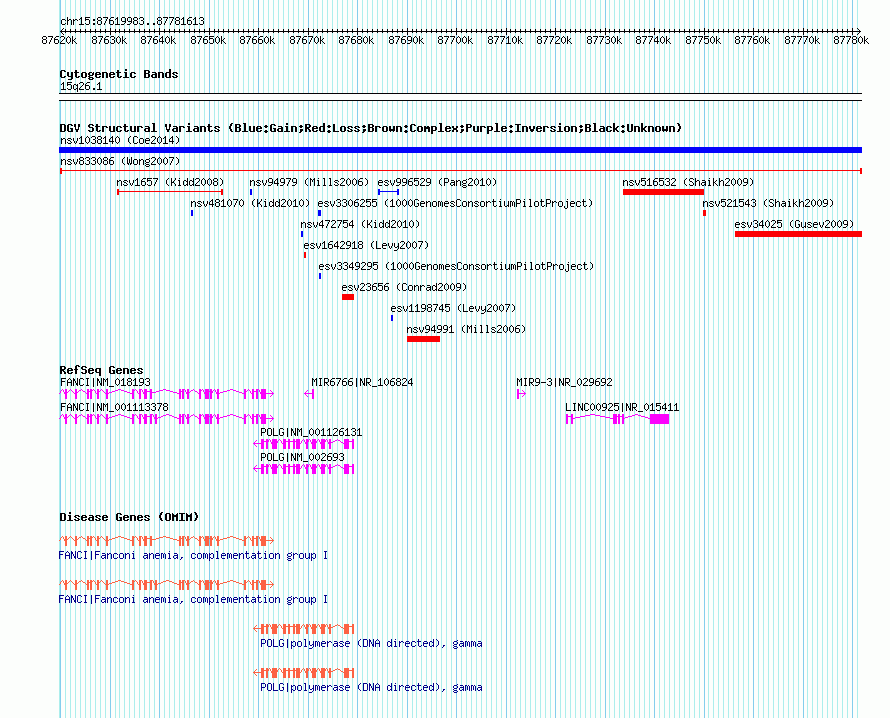Click the 87650k ruler position

click(208, 40)
